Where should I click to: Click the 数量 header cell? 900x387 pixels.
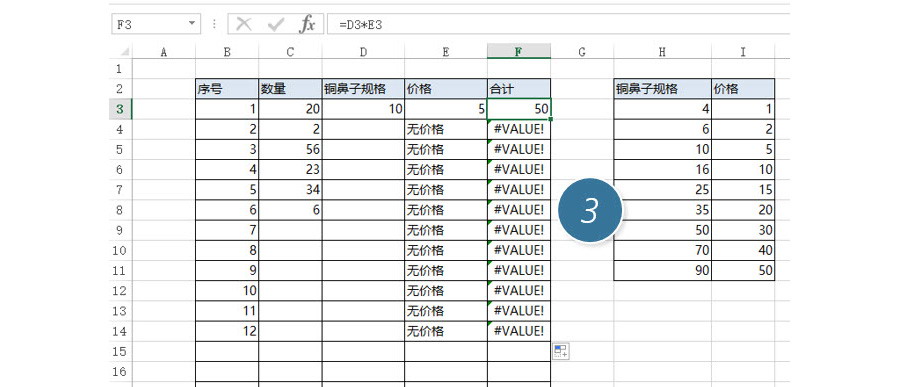[290, 89]
